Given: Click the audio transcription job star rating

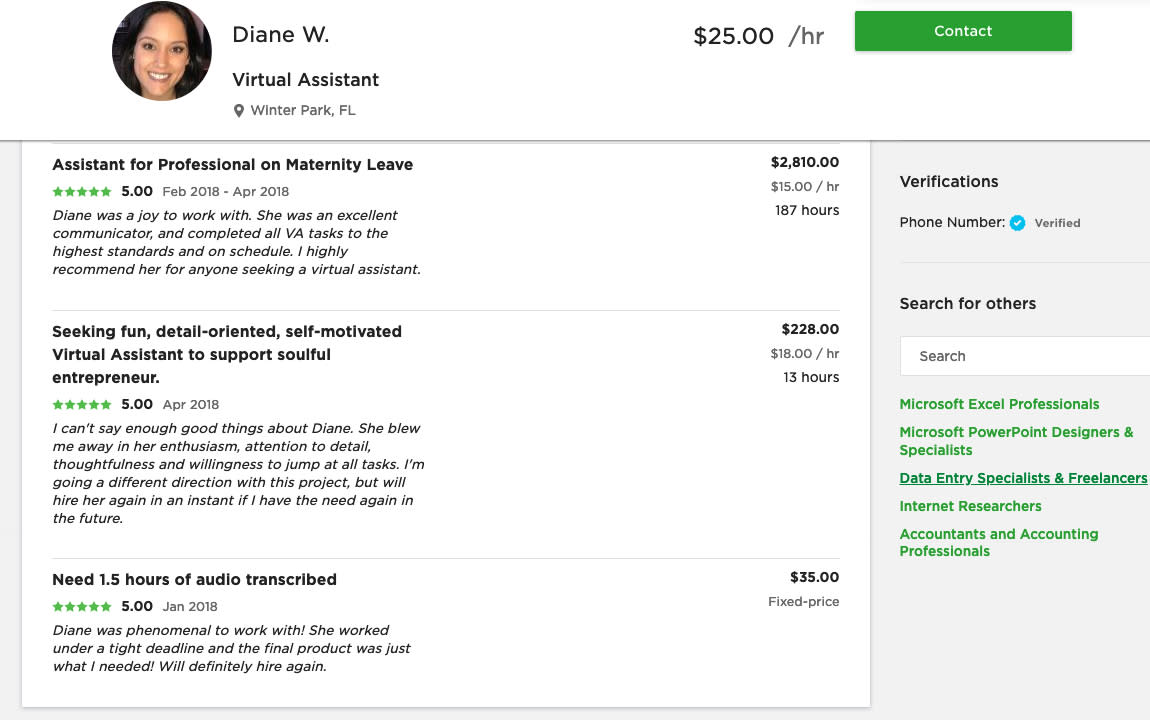Looking at the screenshot, I should coord(82,606).
